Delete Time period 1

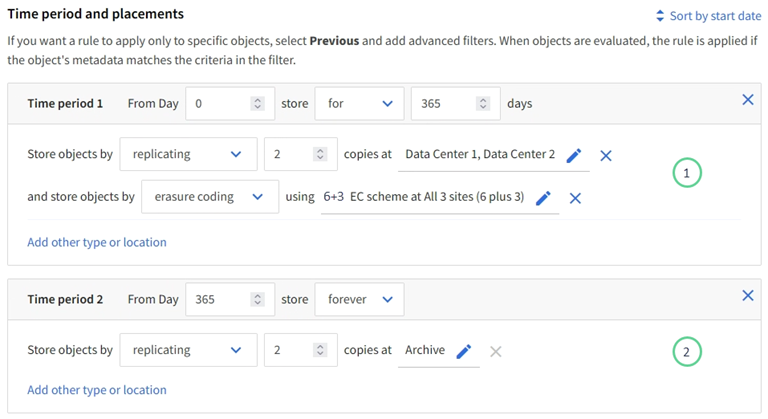tap(747, 100)
